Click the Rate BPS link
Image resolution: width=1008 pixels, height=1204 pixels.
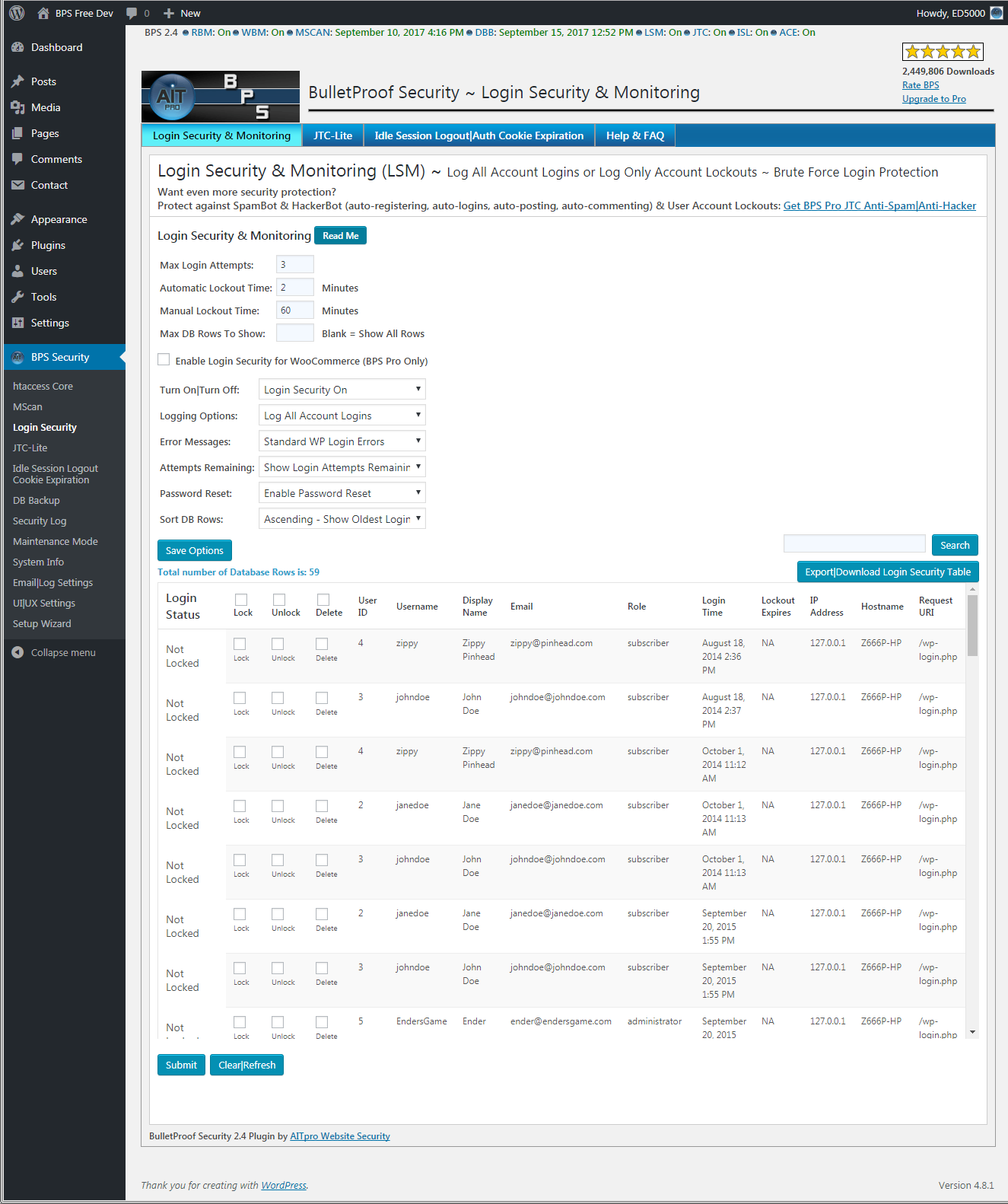coord(921,85)
